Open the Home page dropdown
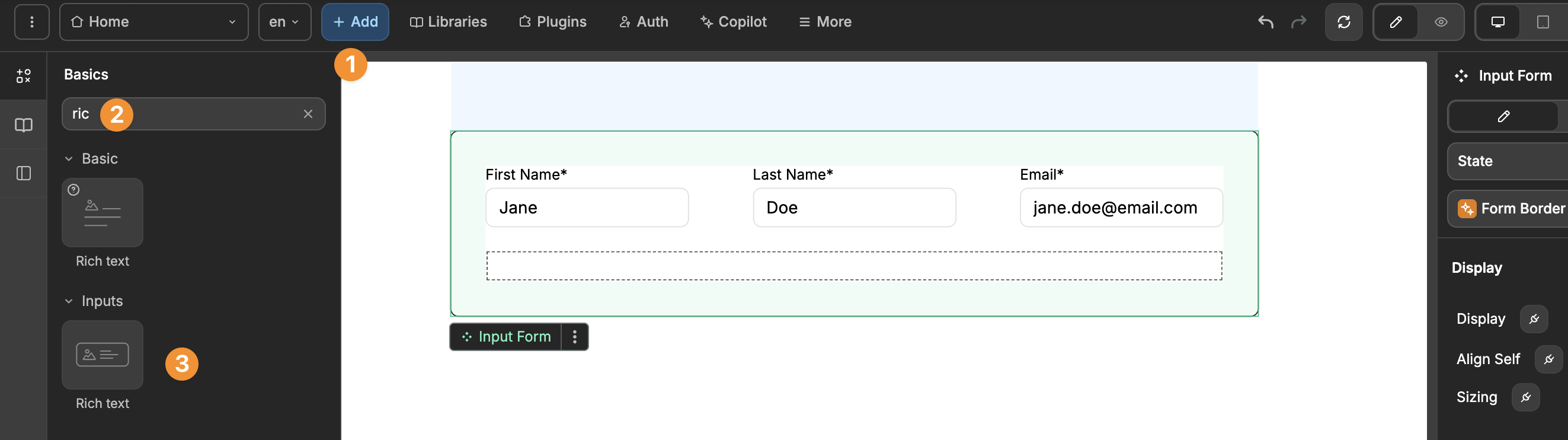 coord(153,22)
